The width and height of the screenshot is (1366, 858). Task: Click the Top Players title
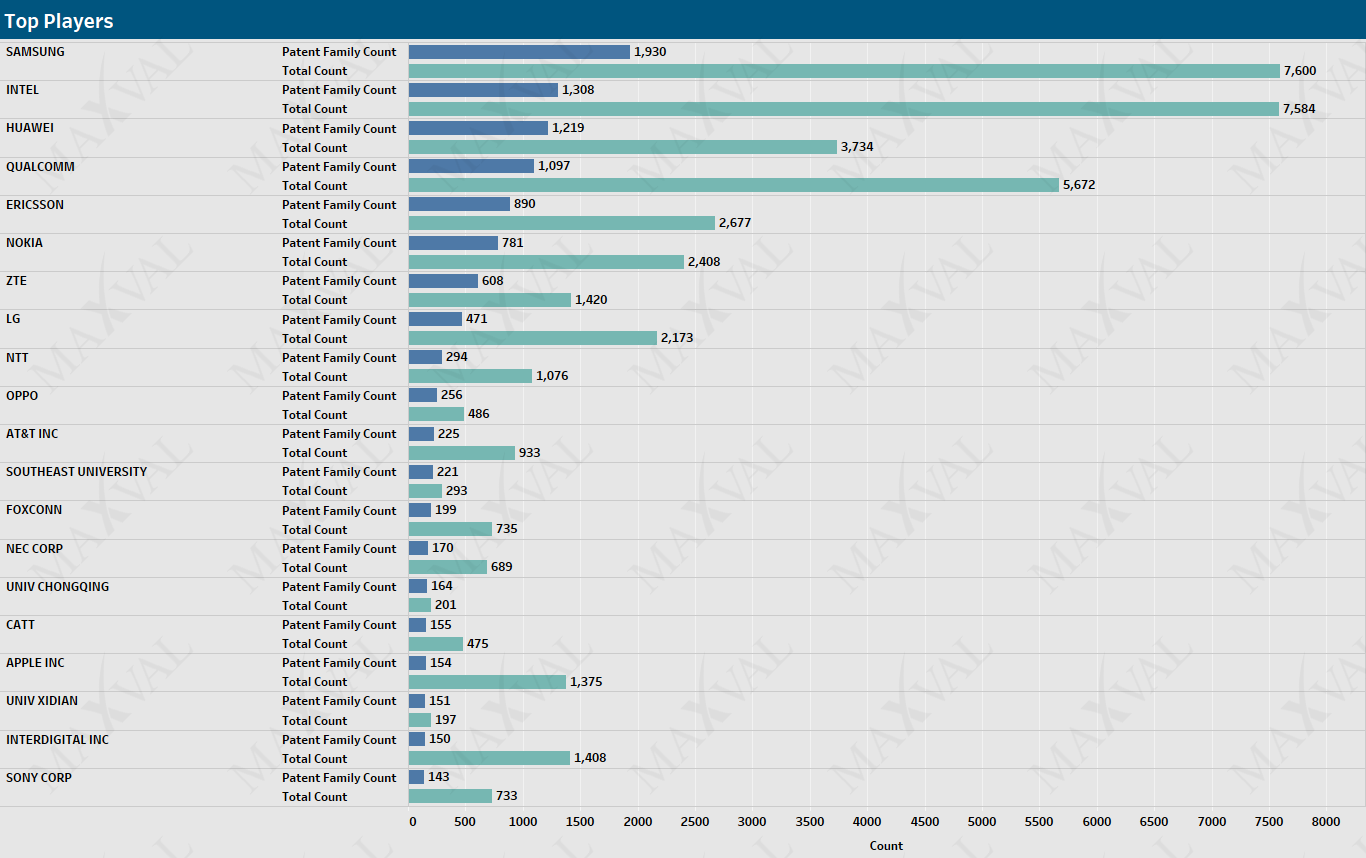[59, 21]
